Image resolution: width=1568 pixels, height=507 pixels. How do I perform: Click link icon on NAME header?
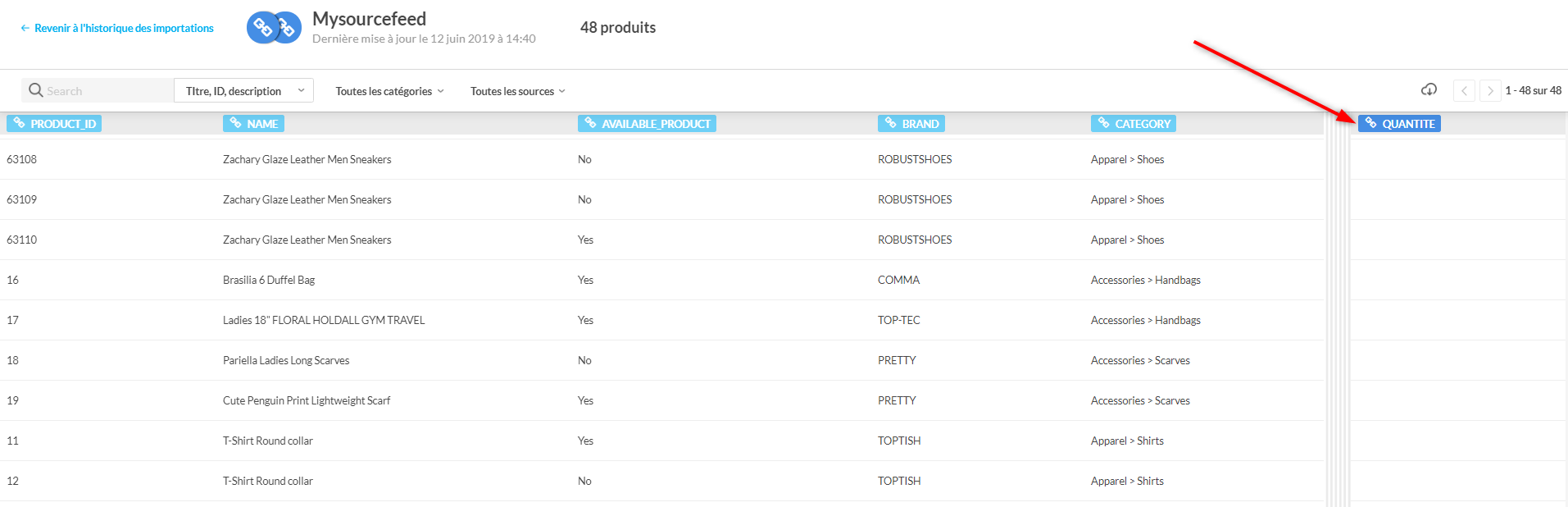[235, 123]
